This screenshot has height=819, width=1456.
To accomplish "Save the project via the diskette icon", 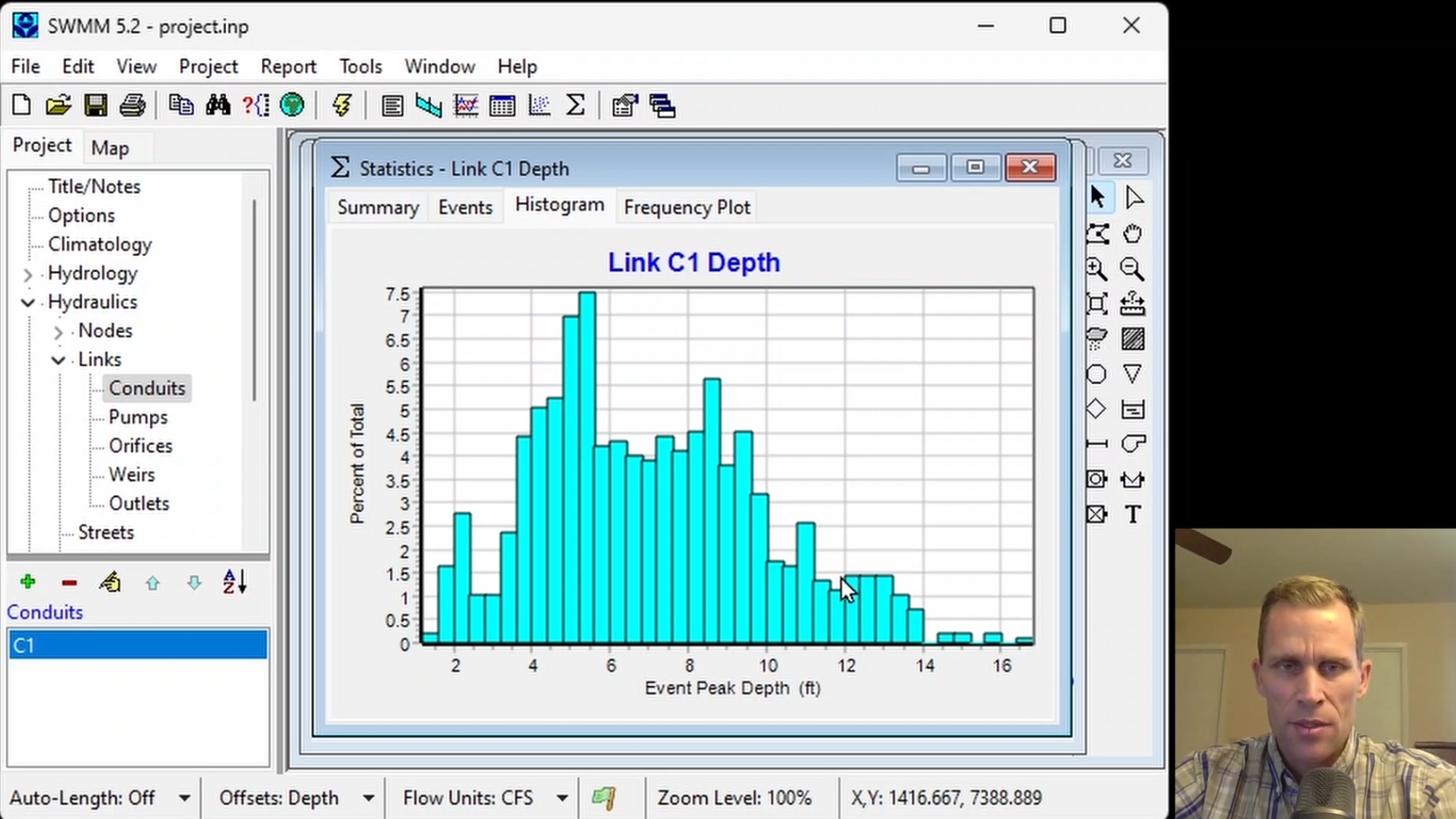I will [x=95, y=105].
